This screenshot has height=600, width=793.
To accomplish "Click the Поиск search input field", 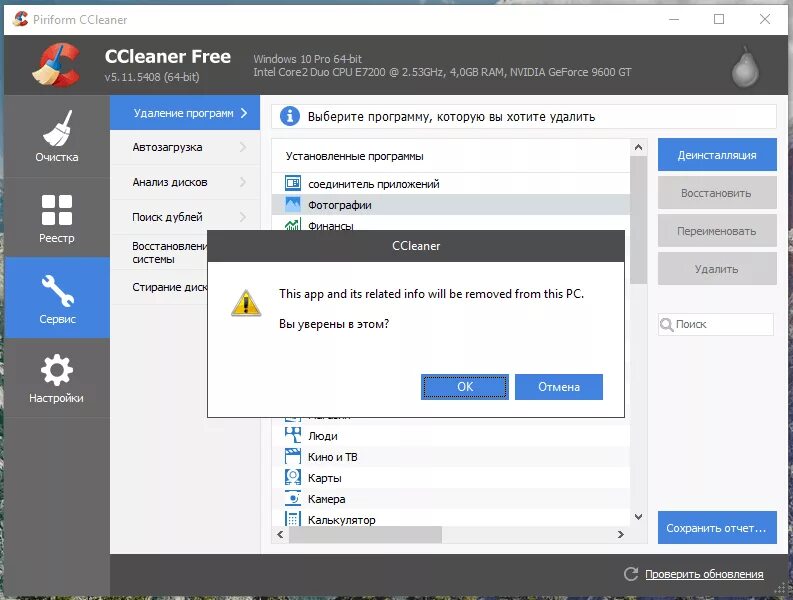I will [x=716, y=324].
